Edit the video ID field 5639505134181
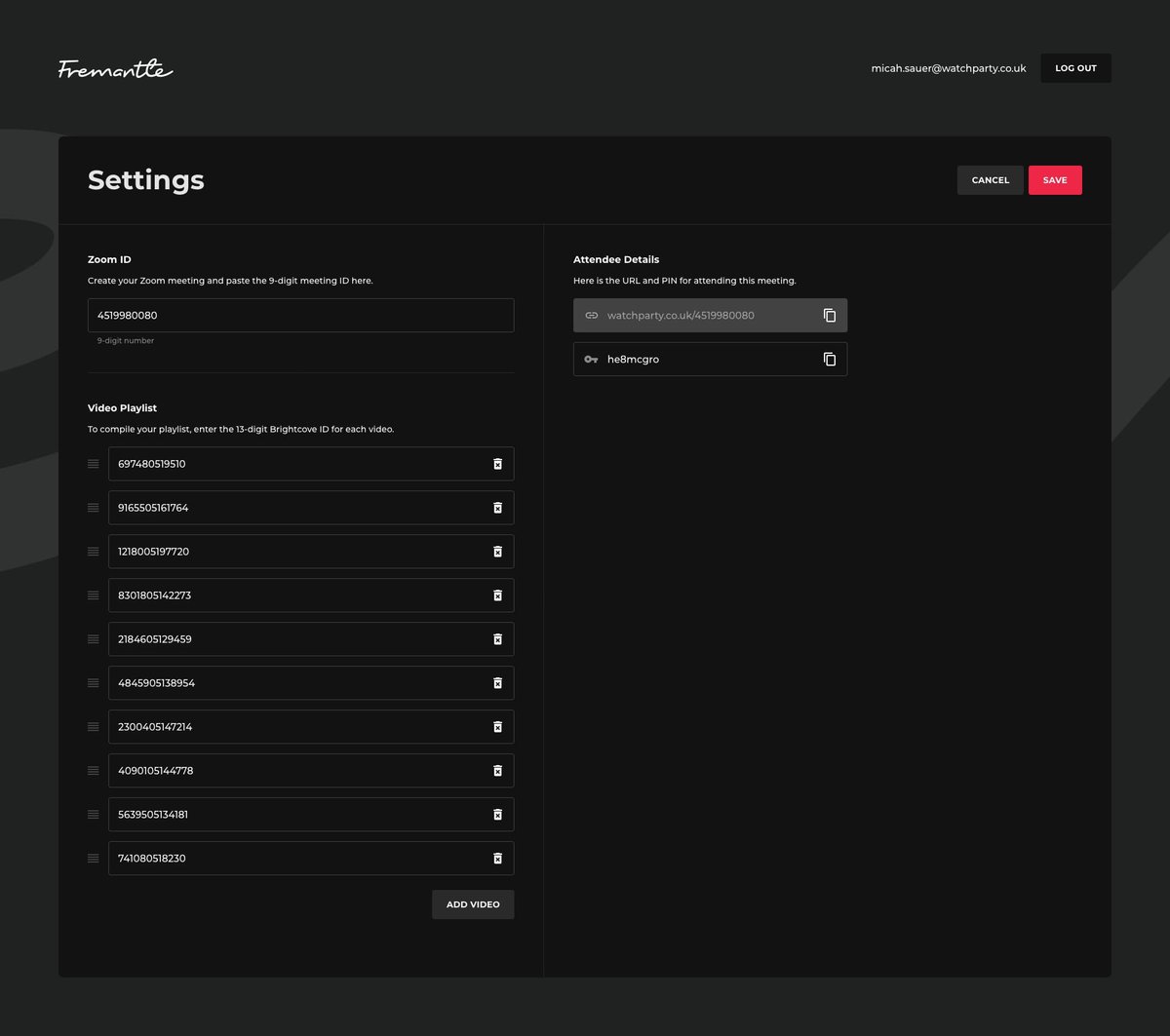Screen dimensions: 1170x1036 [x=311, y=815]
